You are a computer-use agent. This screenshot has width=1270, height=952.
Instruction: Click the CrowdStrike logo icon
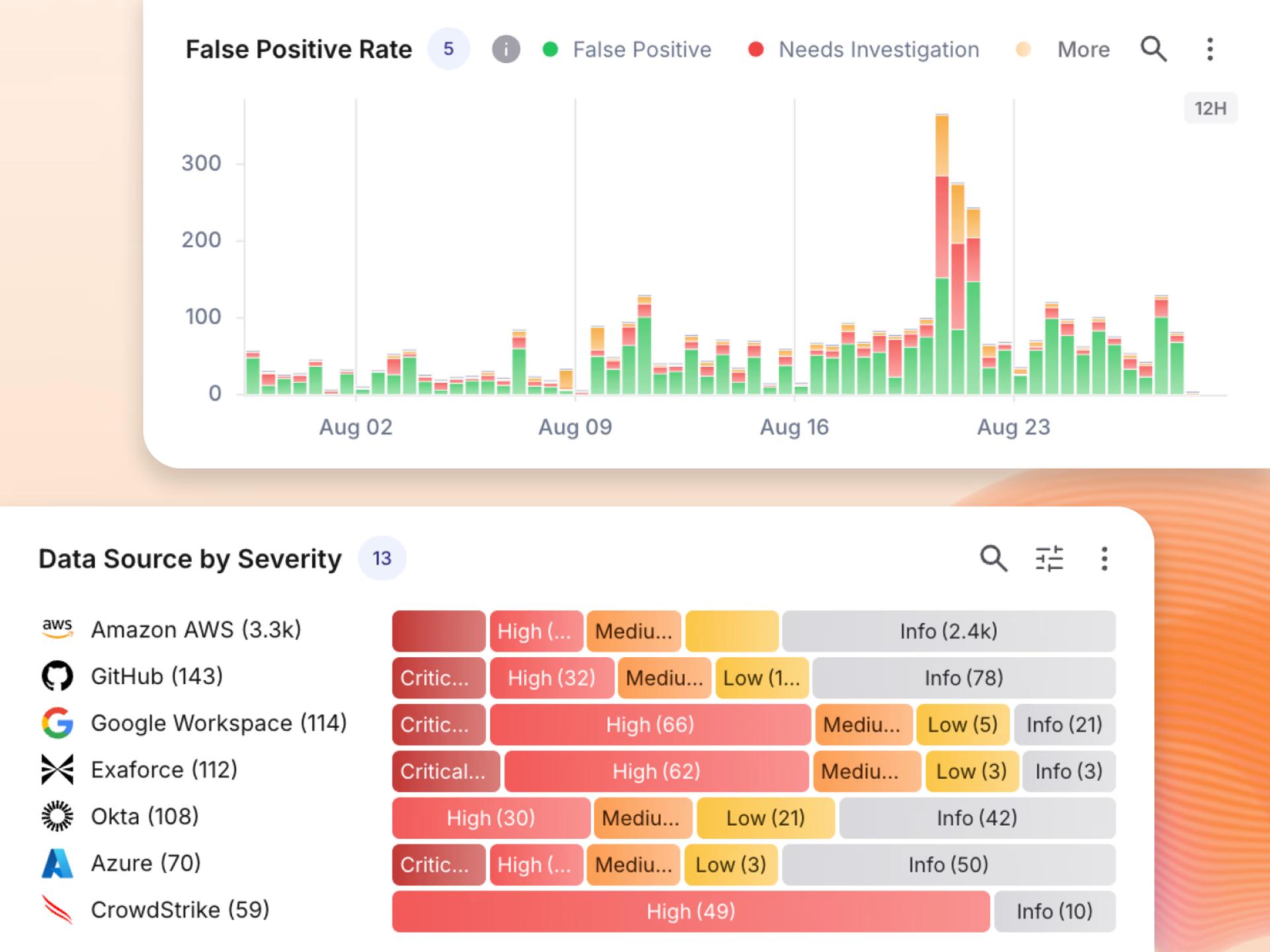[x=58, y=910]
